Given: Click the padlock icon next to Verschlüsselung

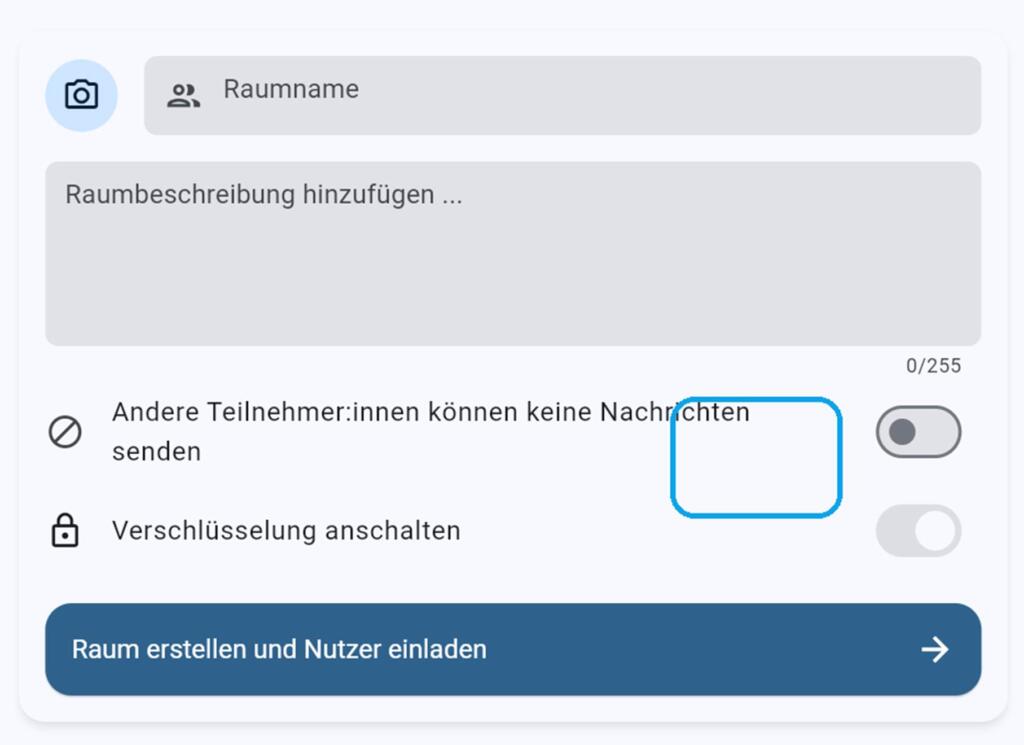Looking at the screenshot, I should pos(65,530).
